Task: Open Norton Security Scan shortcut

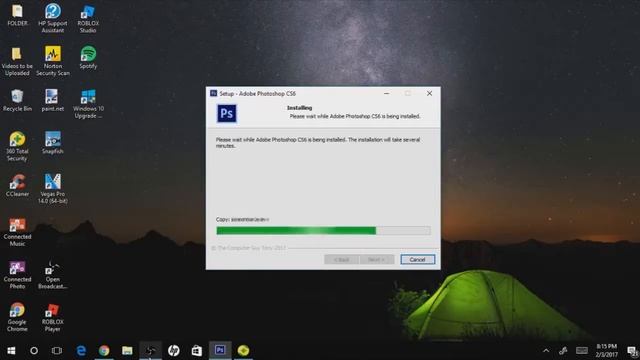Action: point(53,61)
